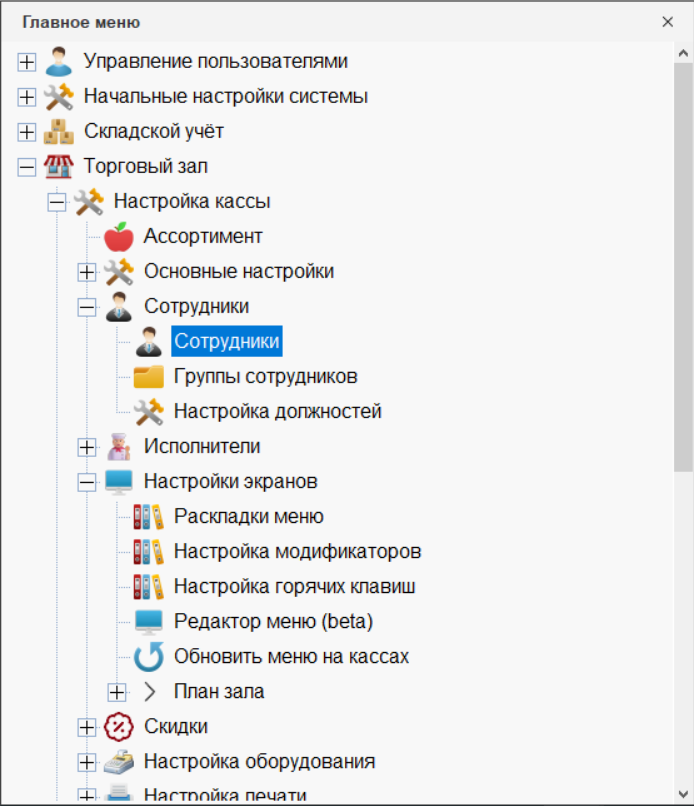The image size is (694, 806).
Task: Expand the План зала node
Action: point(117,692)
